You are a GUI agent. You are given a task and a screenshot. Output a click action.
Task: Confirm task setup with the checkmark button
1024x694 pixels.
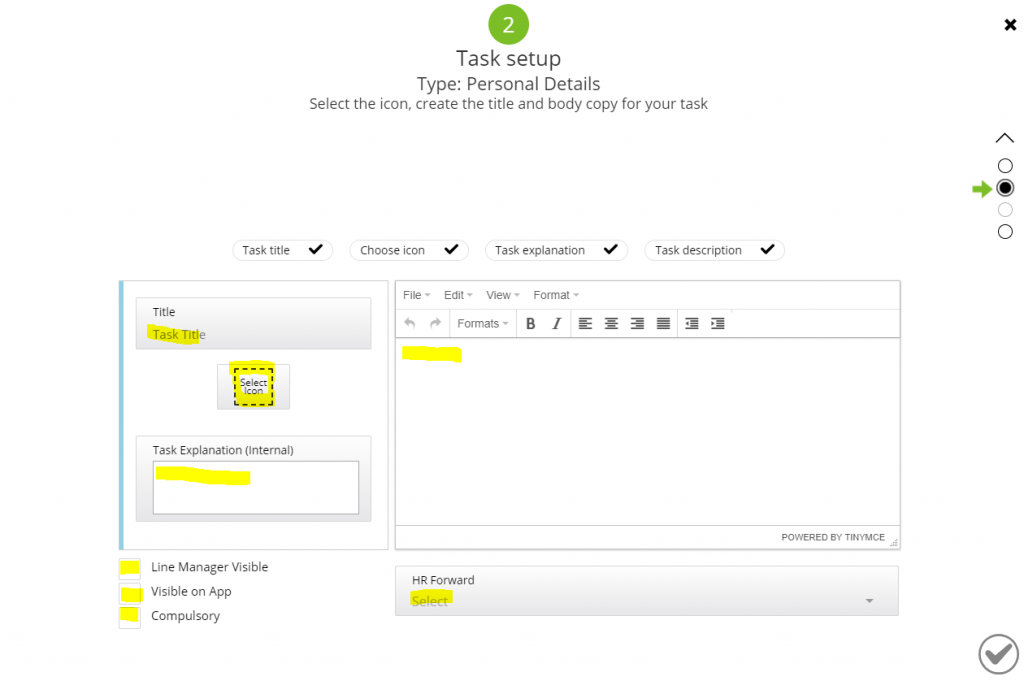coord(997,654)
